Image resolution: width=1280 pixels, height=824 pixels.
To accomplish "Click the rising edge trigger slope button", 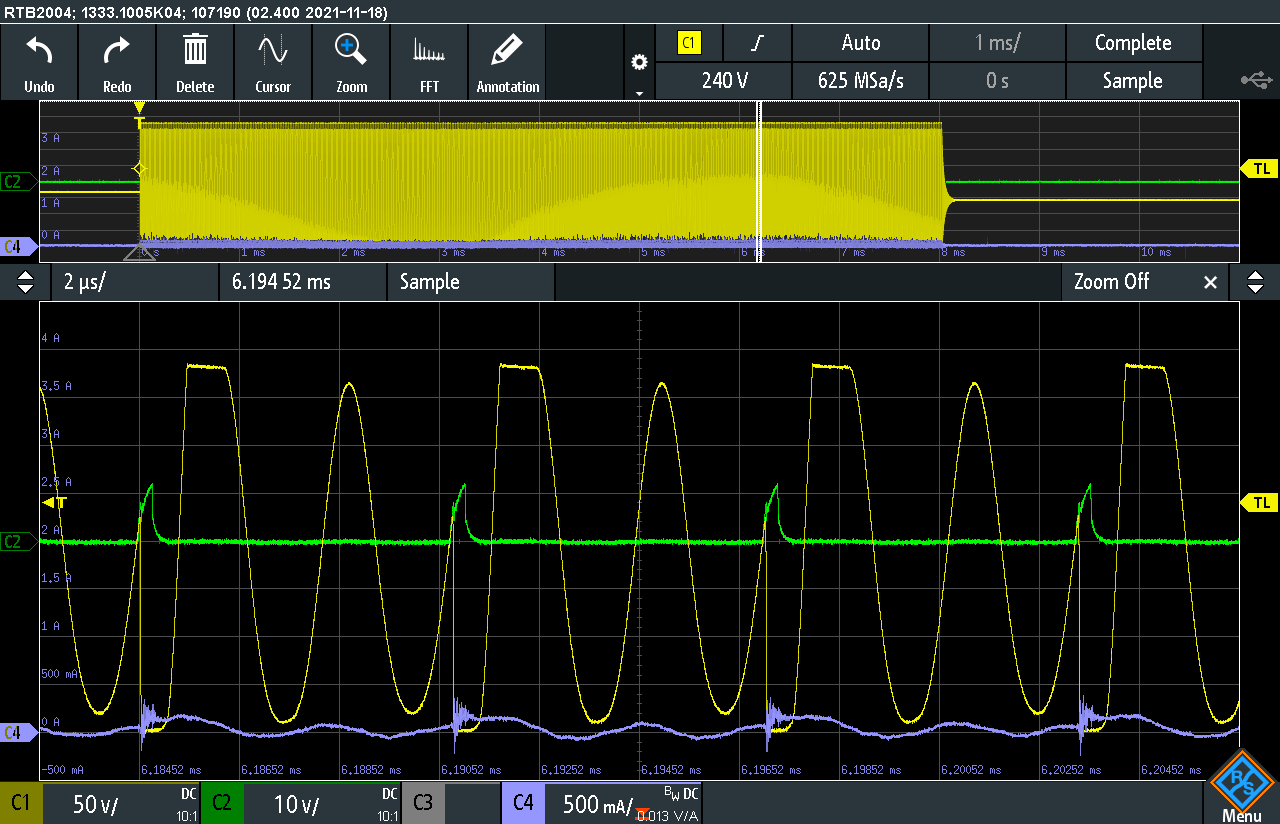I will pos(757,43).
